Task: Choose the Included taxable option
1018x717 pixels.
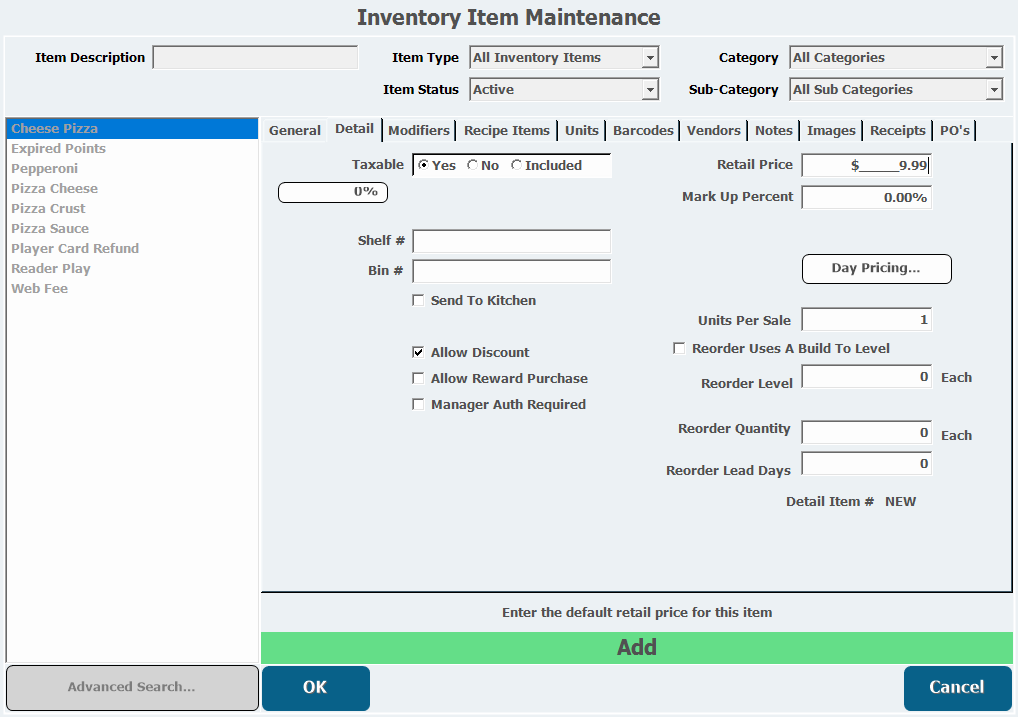Action: pos(516,166)
